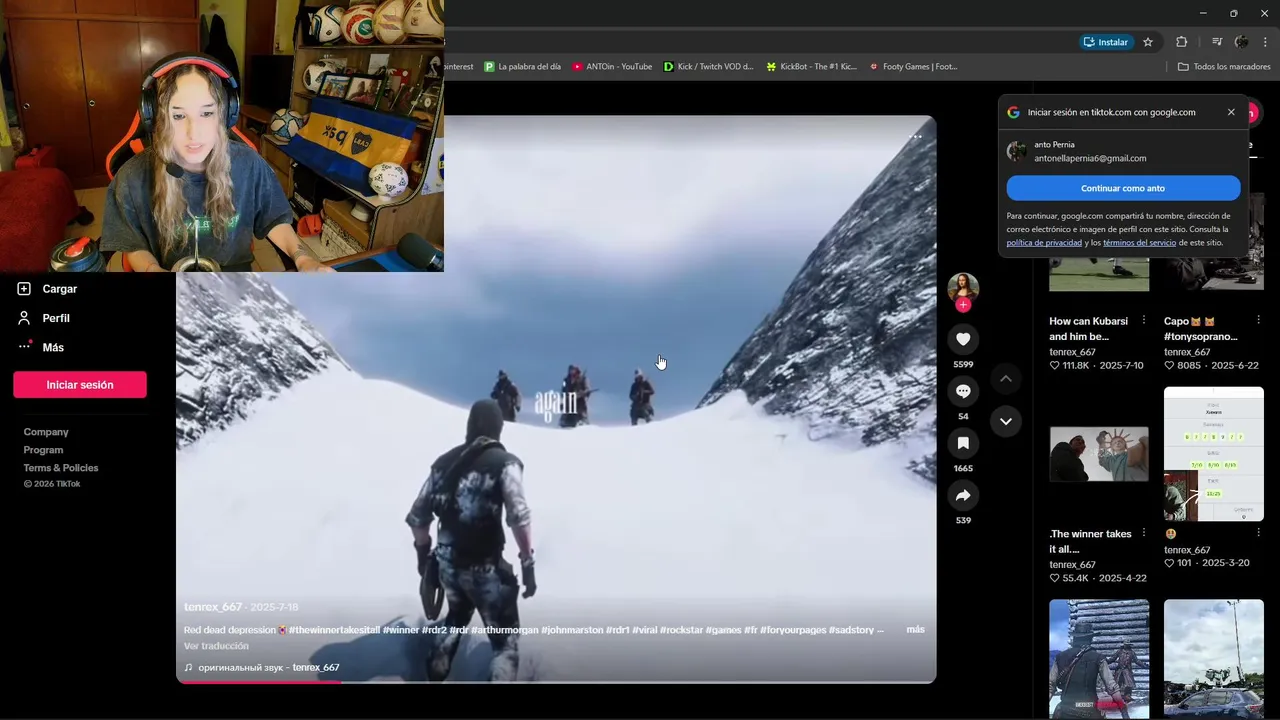Open the KickBot bookmark
This screenshot has width=1280, height=720.
coord(811,67)
